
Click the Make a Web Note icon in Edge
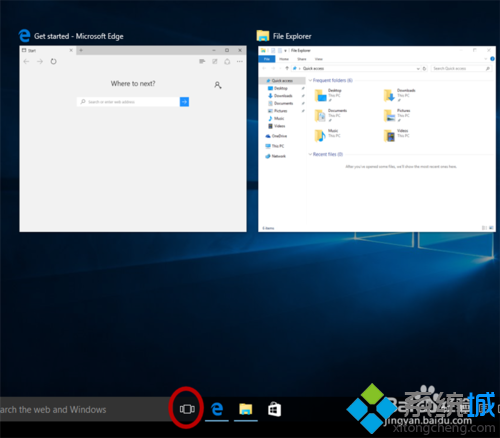click(215, 61)
